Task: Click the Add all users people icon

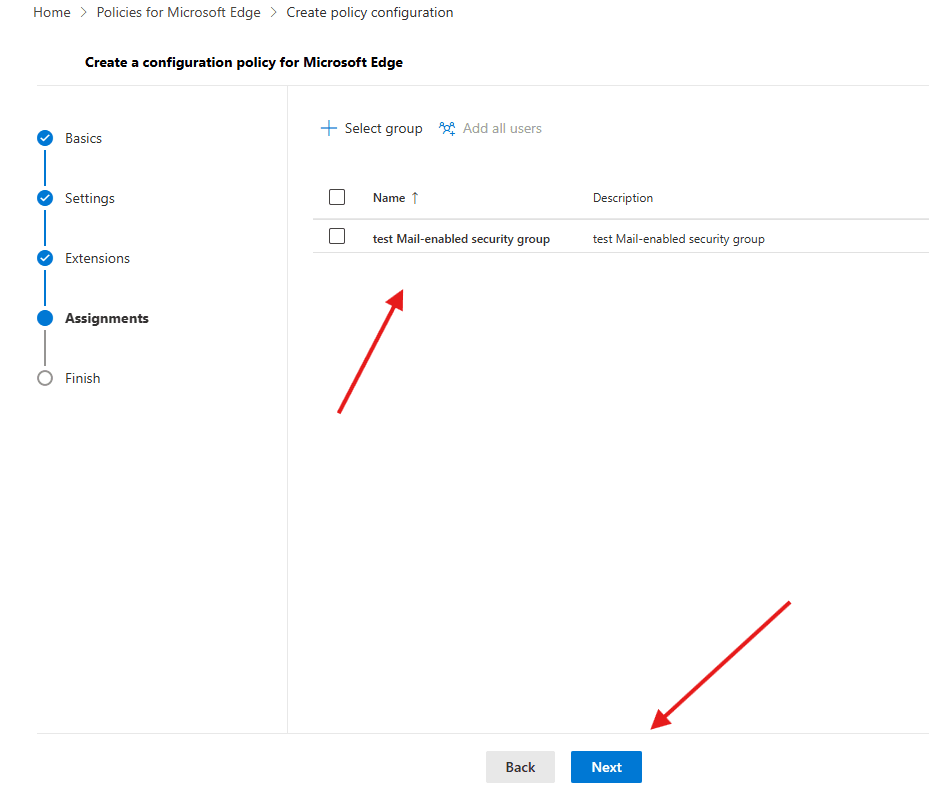Action: (447, 128)
